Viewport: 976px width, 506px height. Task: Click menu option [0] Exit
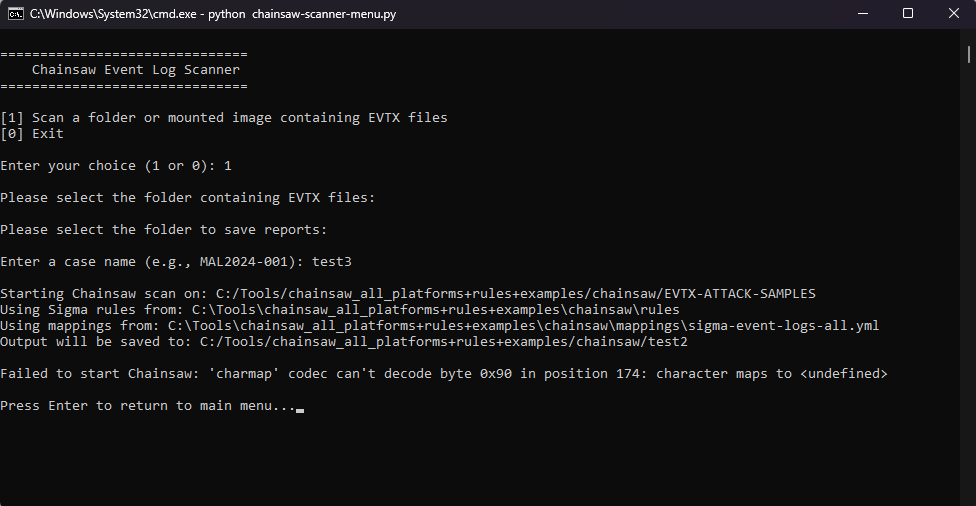click(32, 134)
